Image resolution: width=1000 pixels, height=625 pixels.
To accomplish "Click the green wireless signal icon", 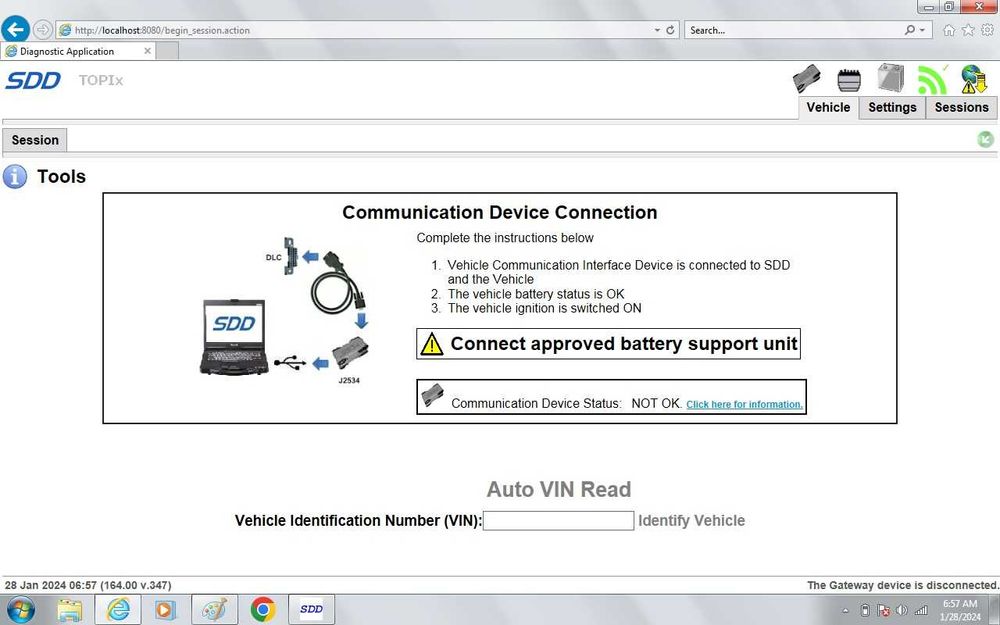I will [x=932, y=80].
